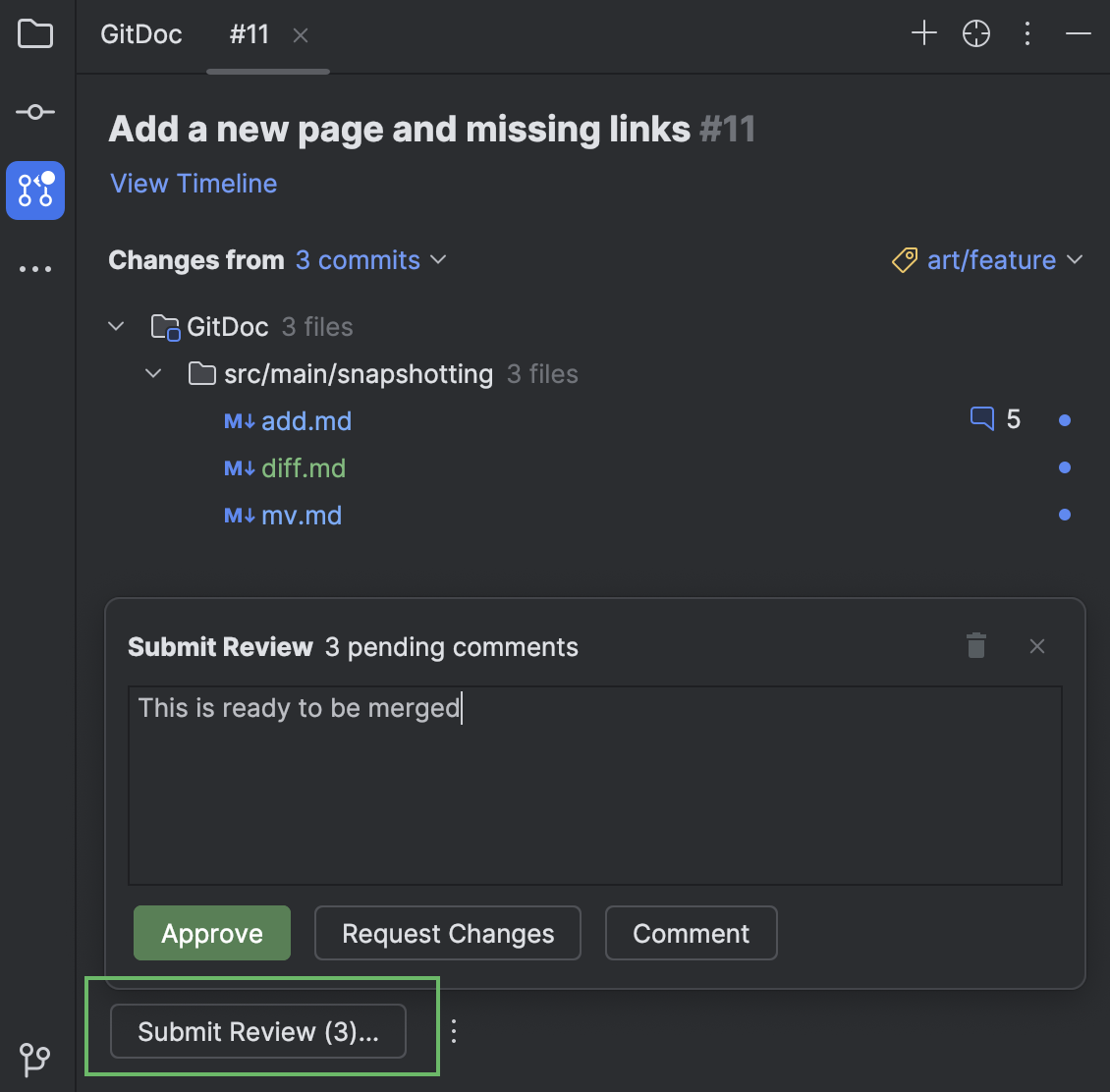The height and width of the screenshot is (1092, 1110).
Task: Show more tool windows via ellipsis icon
Action: tap(35, 267)
